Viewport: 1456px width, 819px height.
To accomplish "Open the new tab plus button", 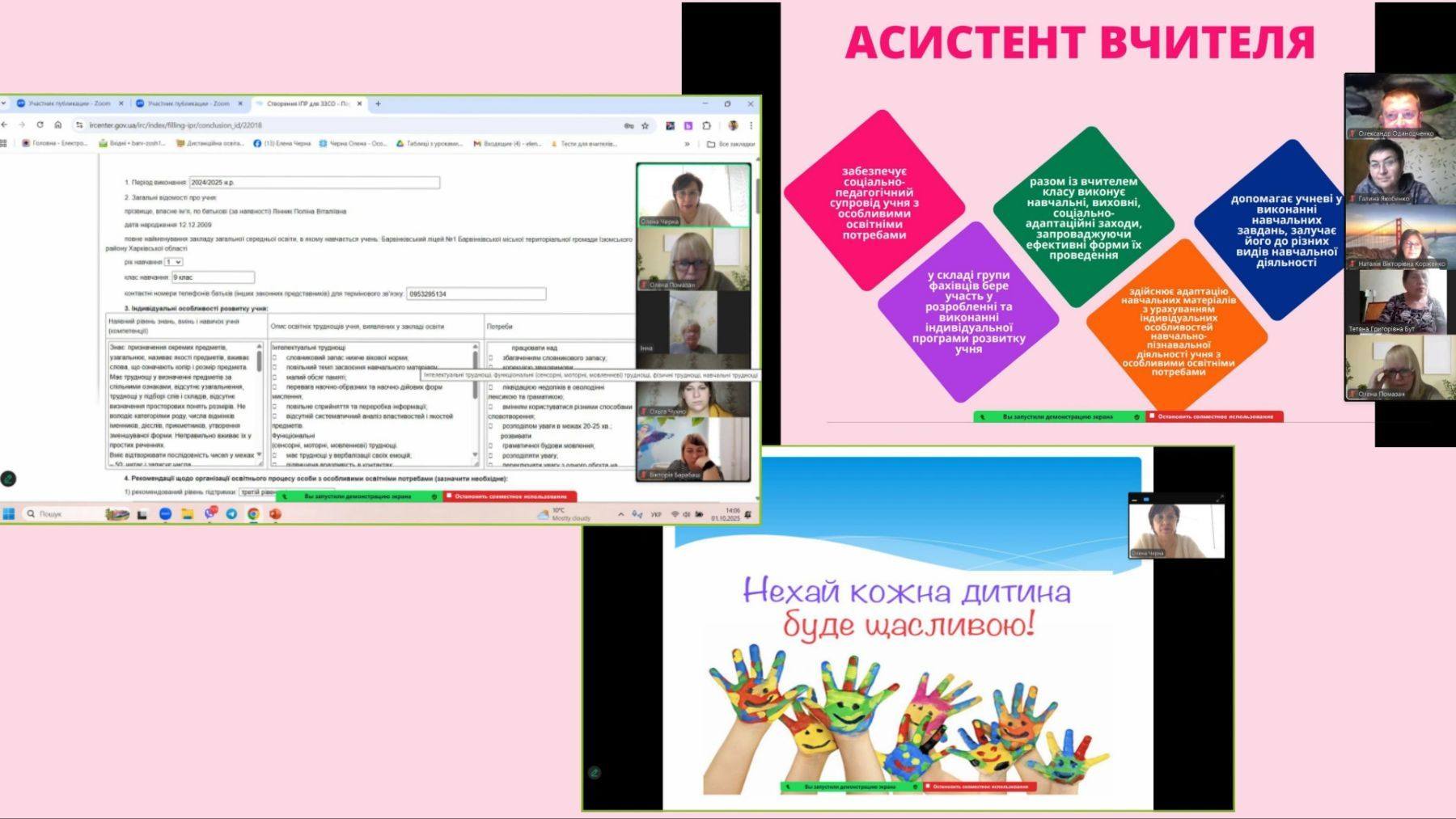I will pyautogui.click(x=378, y=103).
